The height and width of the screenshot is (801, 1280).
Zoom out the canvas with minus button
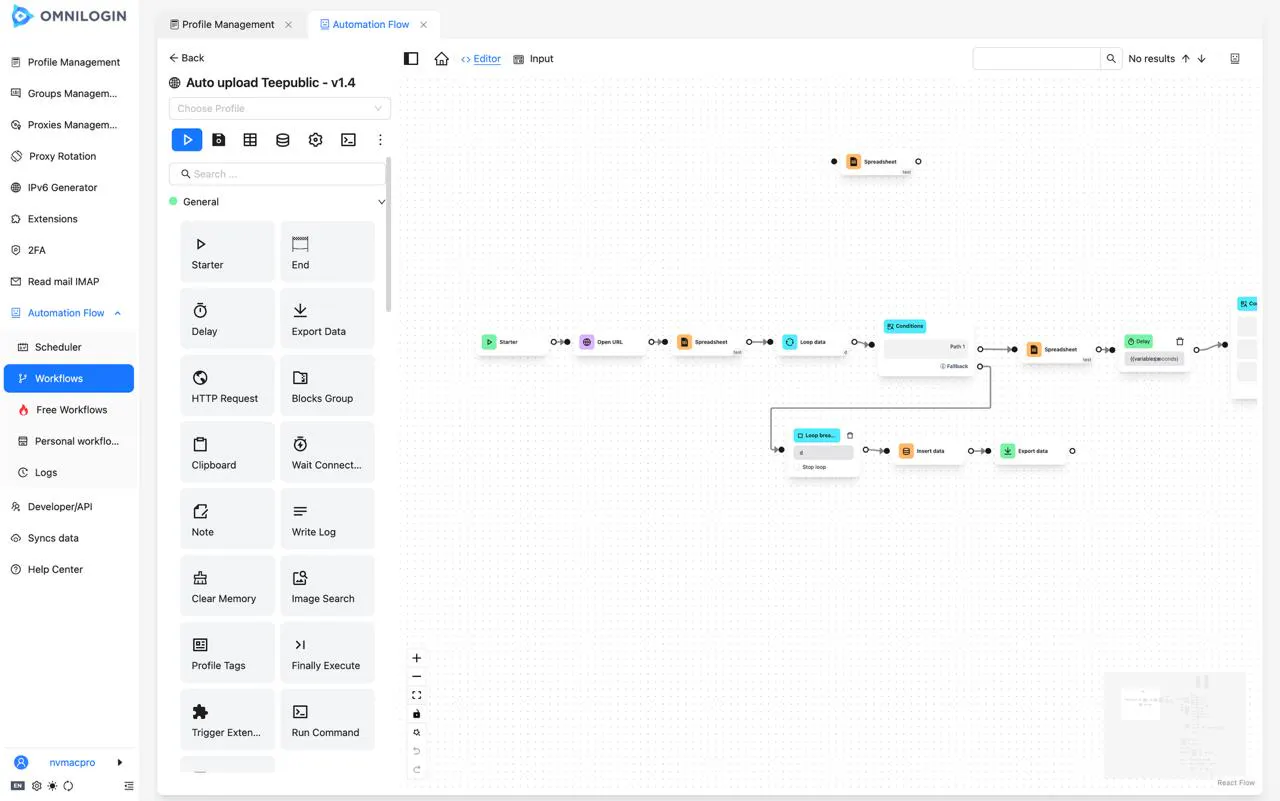tap(417, 677)
